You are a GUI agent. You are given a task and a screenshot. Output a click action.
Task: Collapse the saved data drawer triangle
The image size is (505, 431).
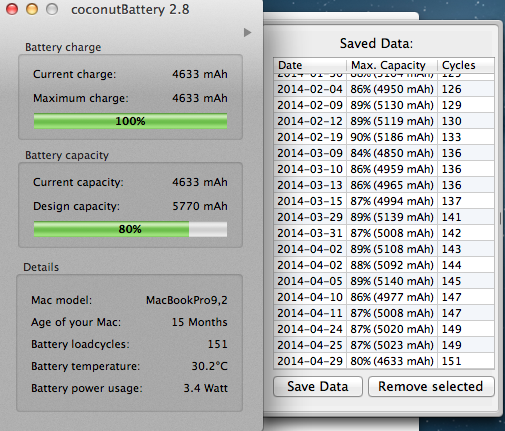click(x=247, y=32)
